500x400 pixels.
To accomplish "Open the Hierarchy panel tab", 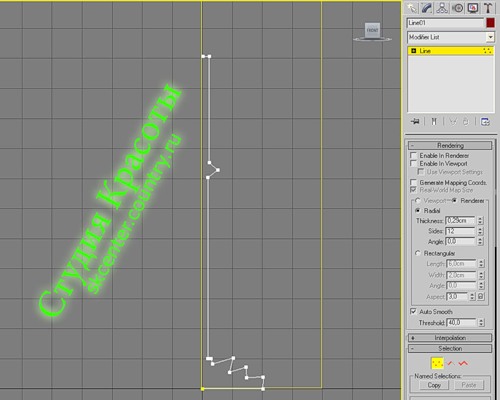I will point(442,8).
